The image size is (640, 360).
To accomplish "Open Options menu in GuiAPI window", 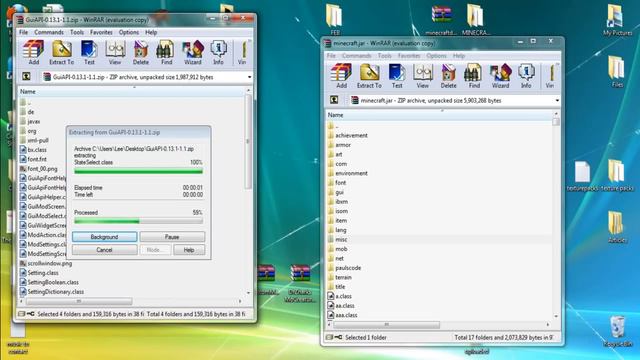I will pos(129,32).
